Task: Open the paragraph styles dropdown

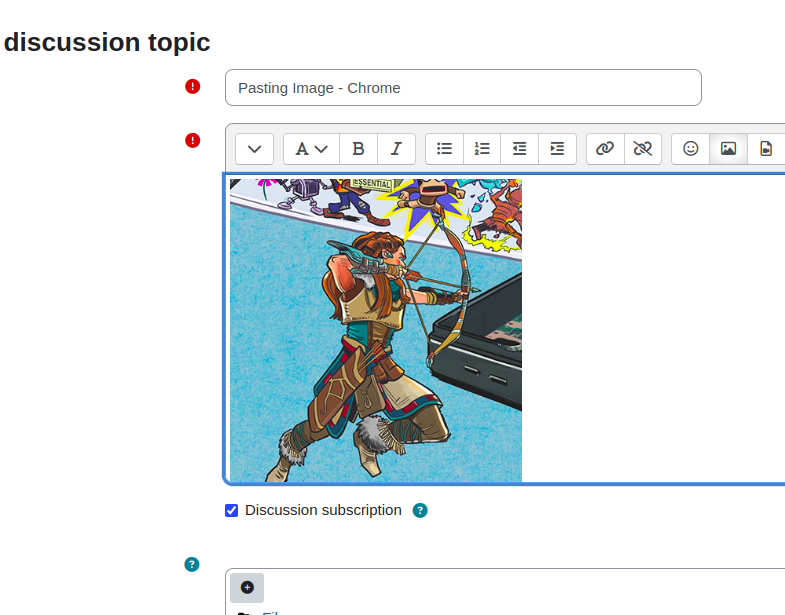Action: [x=311, y=149]
